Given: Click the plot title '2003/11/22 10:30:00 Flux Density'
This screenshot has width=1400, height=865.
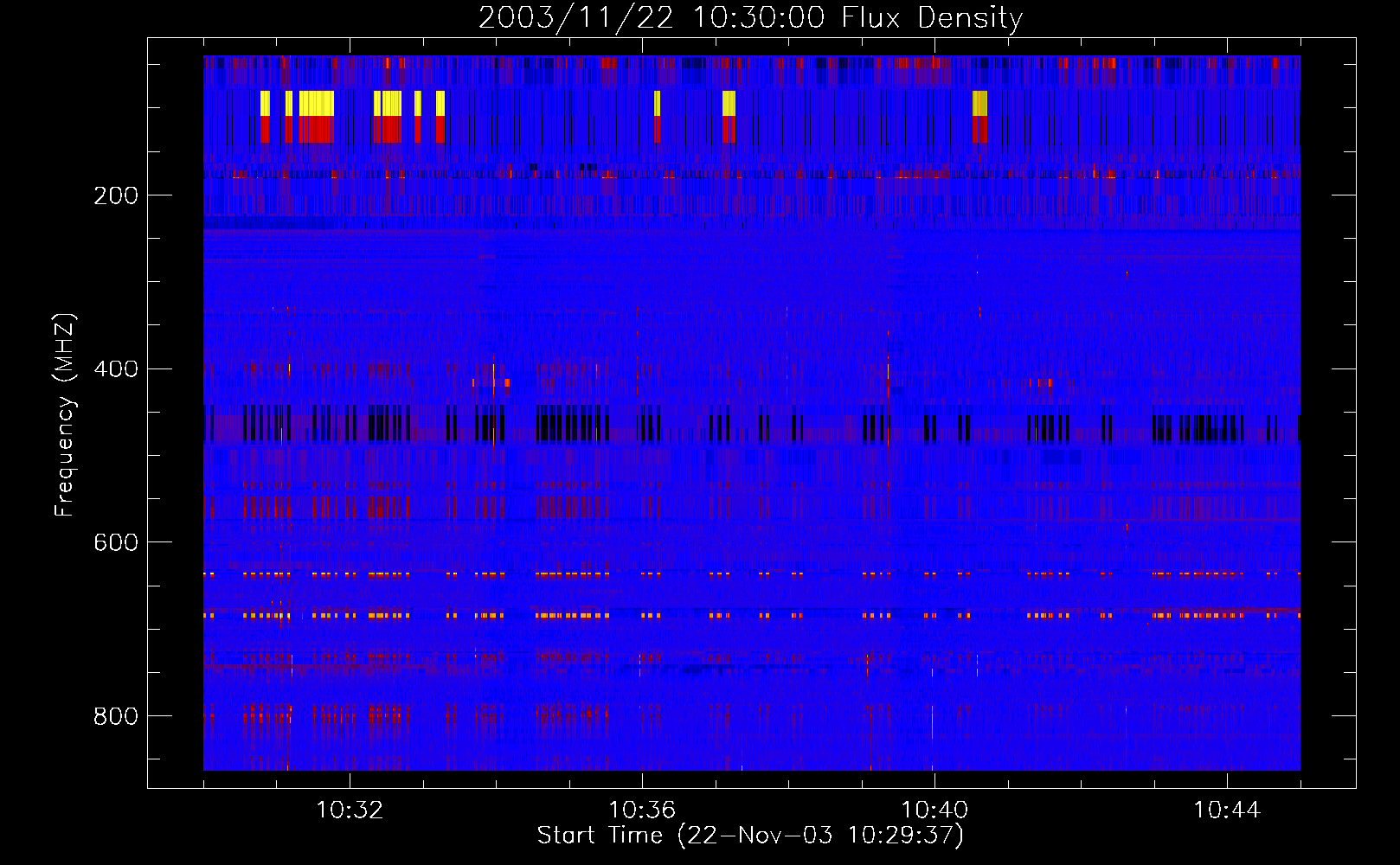Looking at the screenshot, I should (x=750, y=17).
